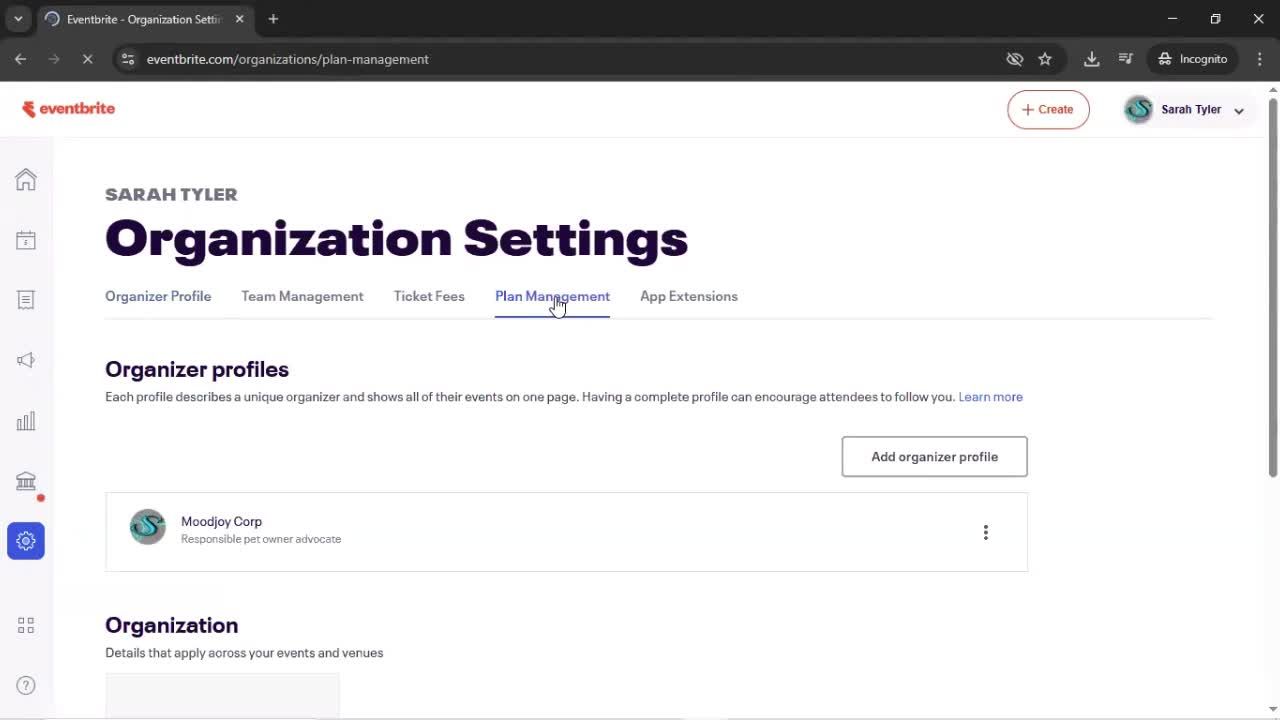The height and width of the screenshot is (720, 1280).
Task: Open a new browser tab
Action: tap(273, 19)
